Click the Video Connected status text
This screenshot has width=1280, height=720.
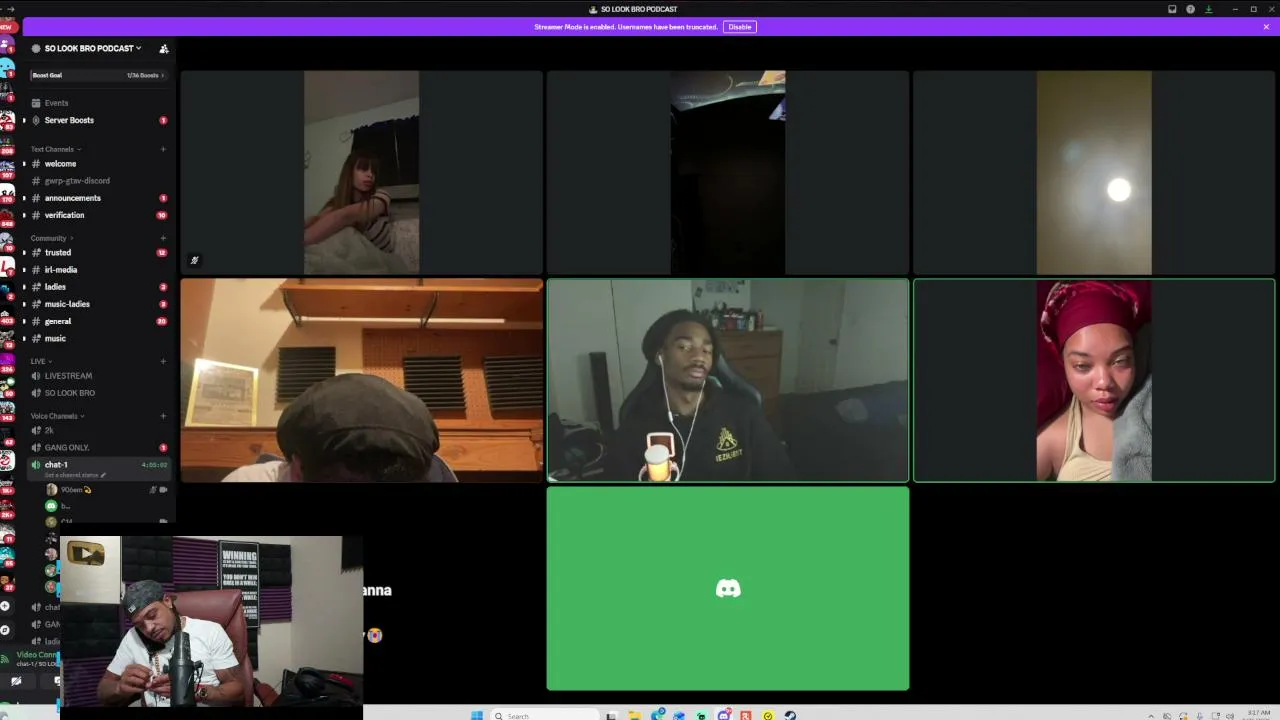[x=37, y=654]
